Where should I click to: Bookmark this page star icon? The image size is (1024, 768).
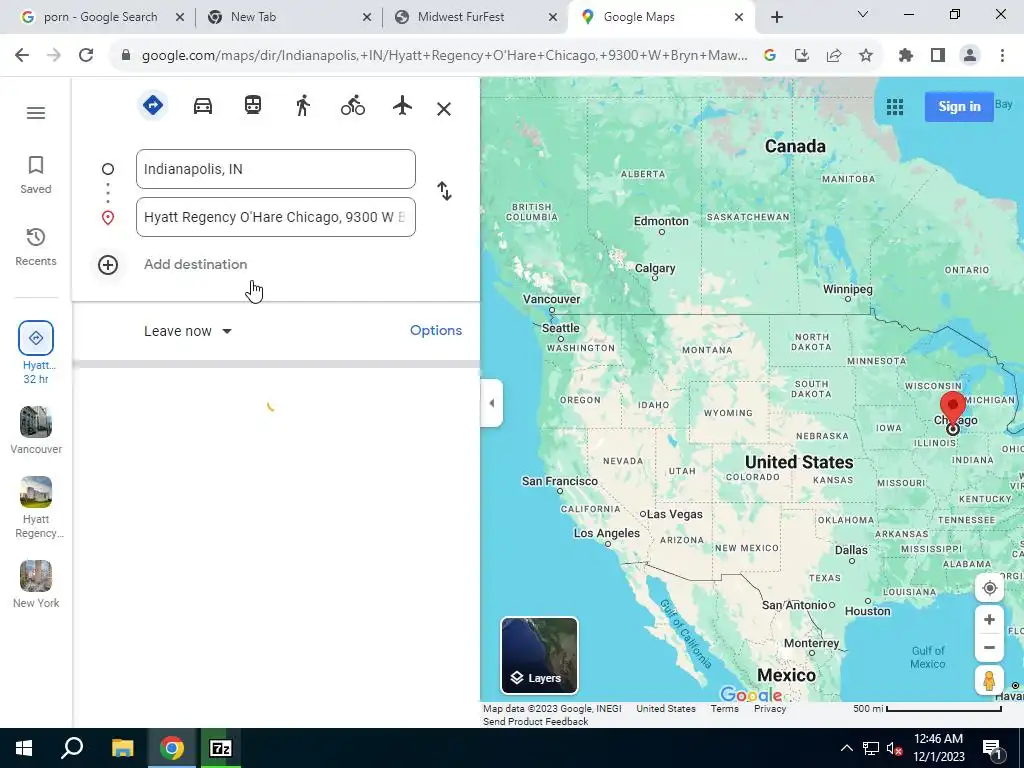[x=865, y=56]
